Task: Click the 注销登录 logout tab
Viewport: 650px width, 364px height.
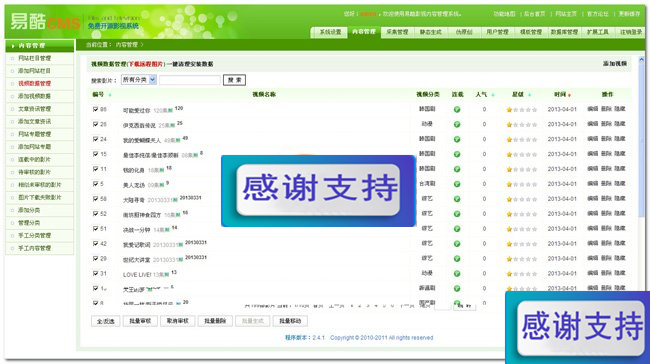Action: pyautogui.click(x=631, y=32)
